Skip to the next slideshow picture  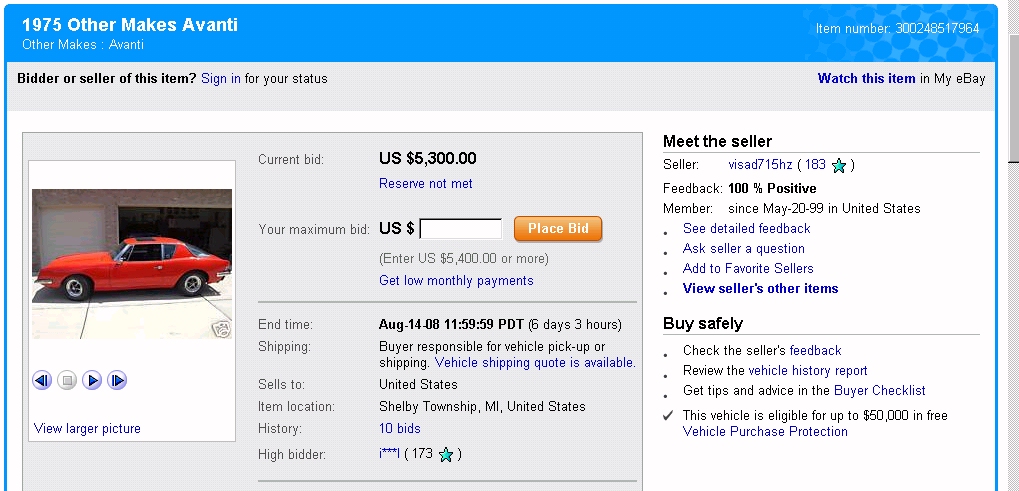click(x=117, y=380)
